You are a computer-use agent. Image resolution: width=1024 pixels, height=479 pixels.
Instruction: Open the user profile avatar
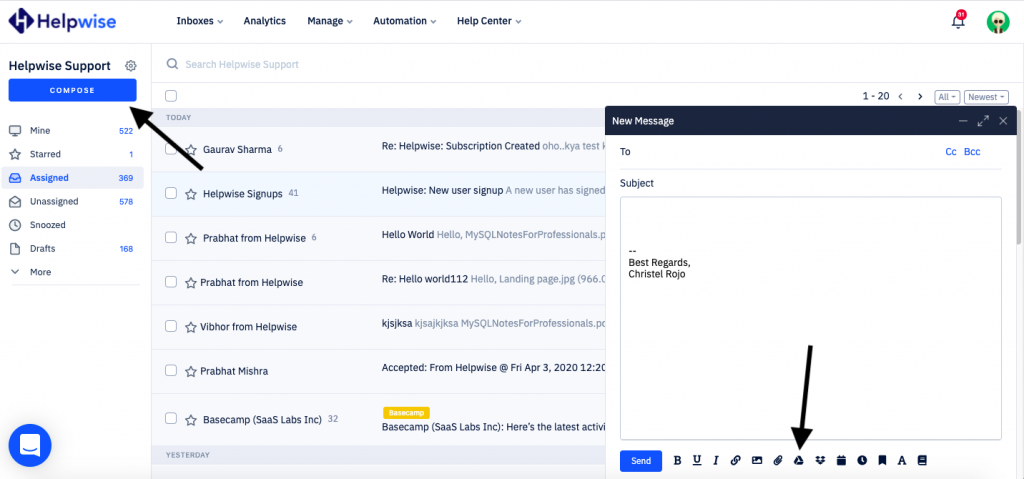tap(998, 22)
